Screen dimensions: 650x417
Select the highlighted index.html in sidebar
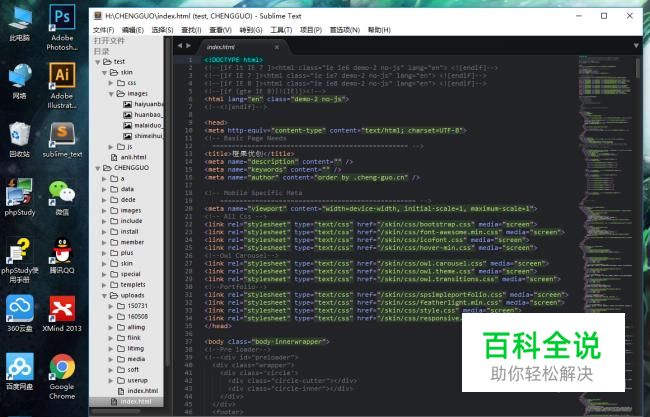pos(131,402)
